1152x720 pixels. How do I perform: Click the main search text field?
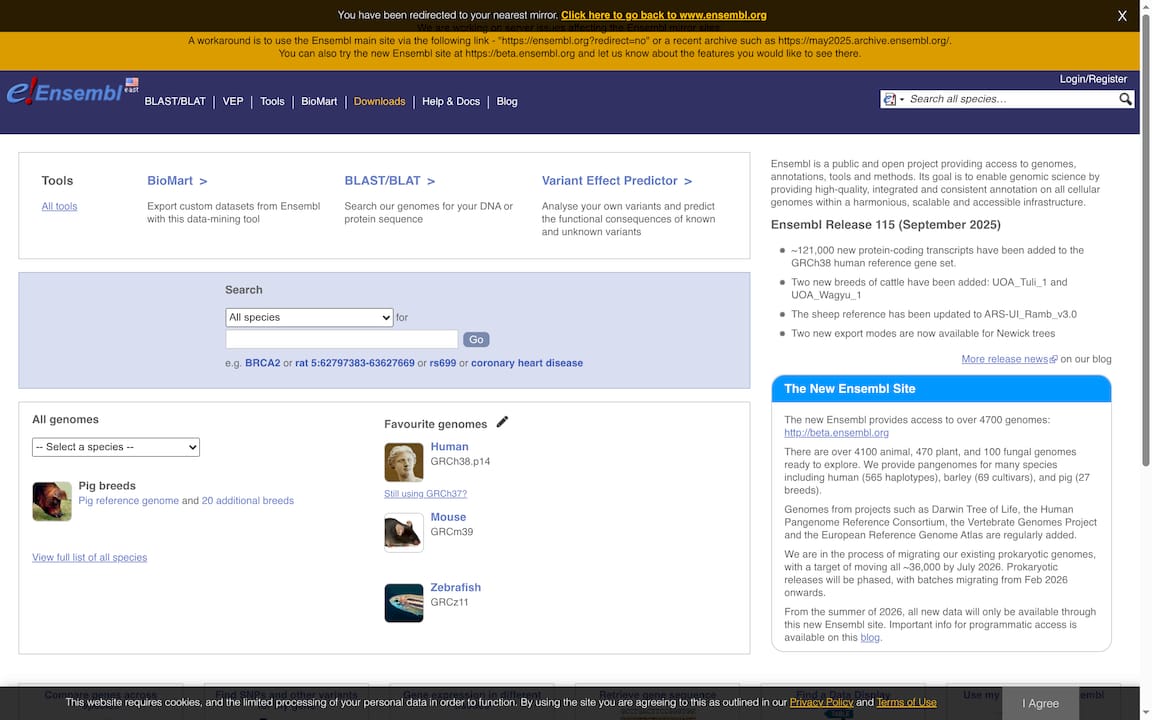(x=341, y=339)
